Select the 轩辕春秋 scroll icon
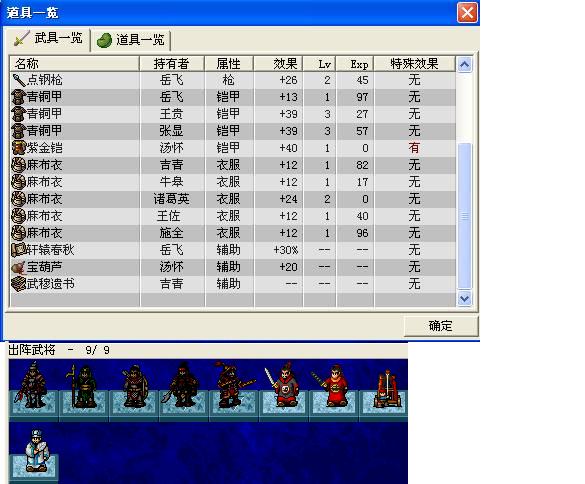585x484 pixels. pyautogui.click(x=18, y=250)
